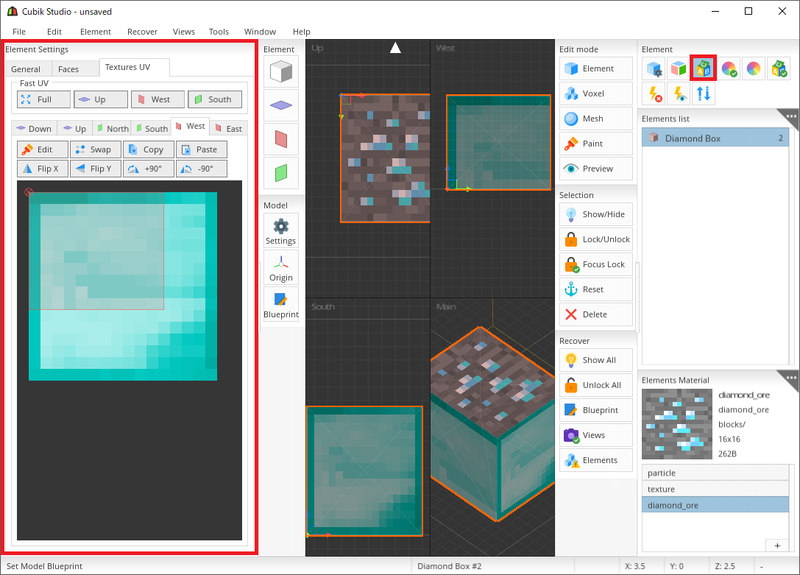The width and height of the screenshot is (800, 575).
Task: Open the Window menu
Action: [260, 32]
